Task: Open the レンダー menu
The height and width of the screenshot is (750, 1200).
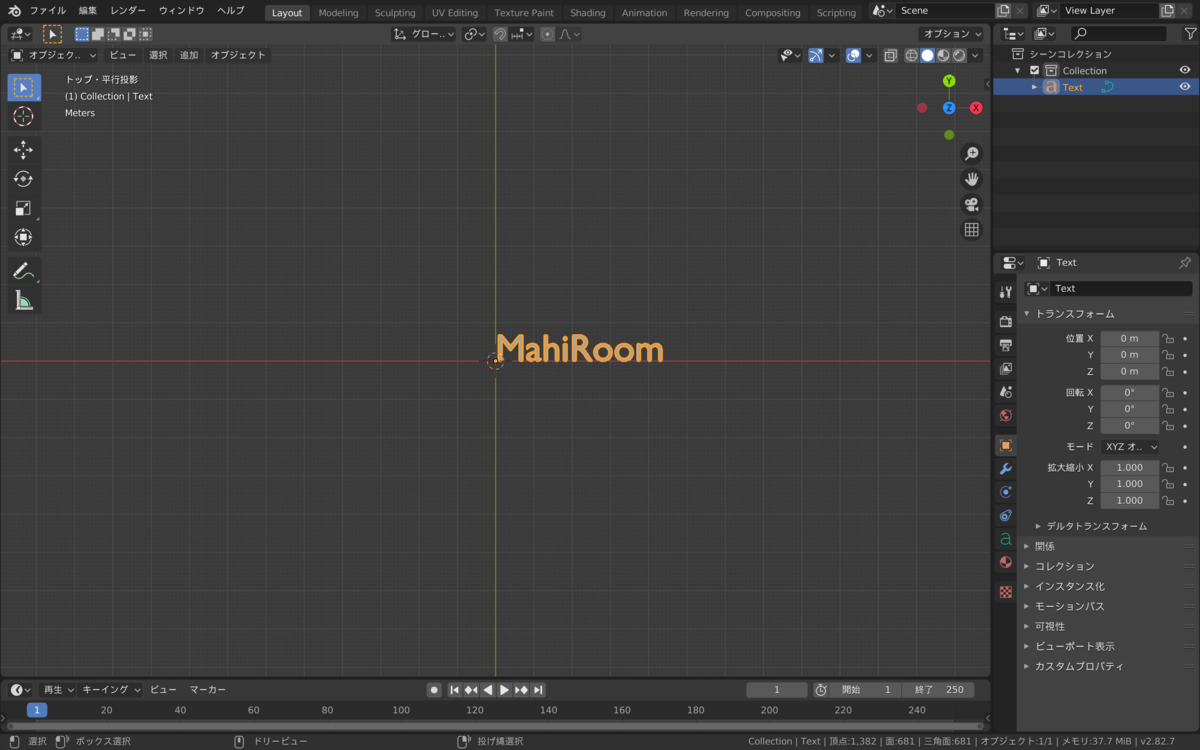Action: pyautogui.click(x=128, y=11)
